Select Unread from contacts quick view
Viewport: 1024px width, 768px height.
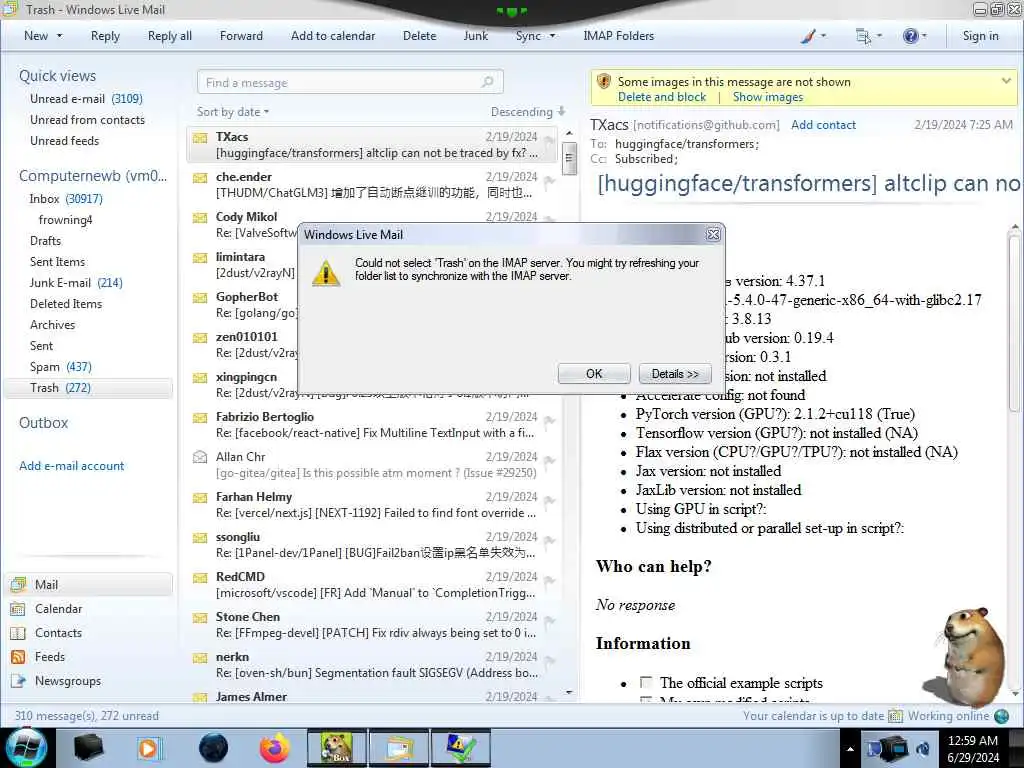click(88, 120)
